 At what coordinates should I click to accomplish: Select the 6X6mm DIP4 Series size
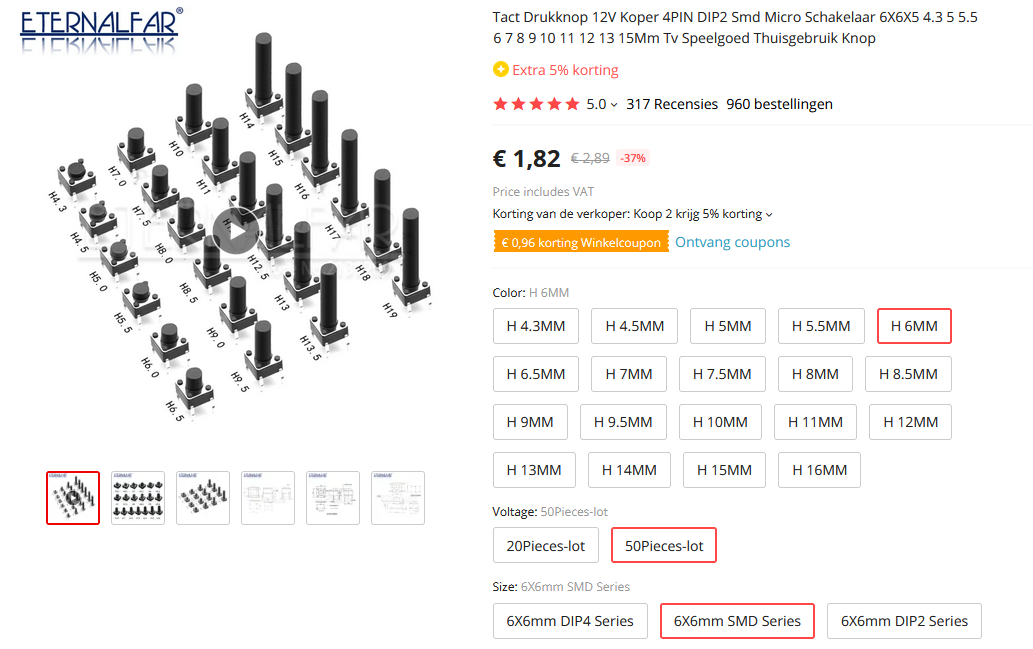[570, 621]
